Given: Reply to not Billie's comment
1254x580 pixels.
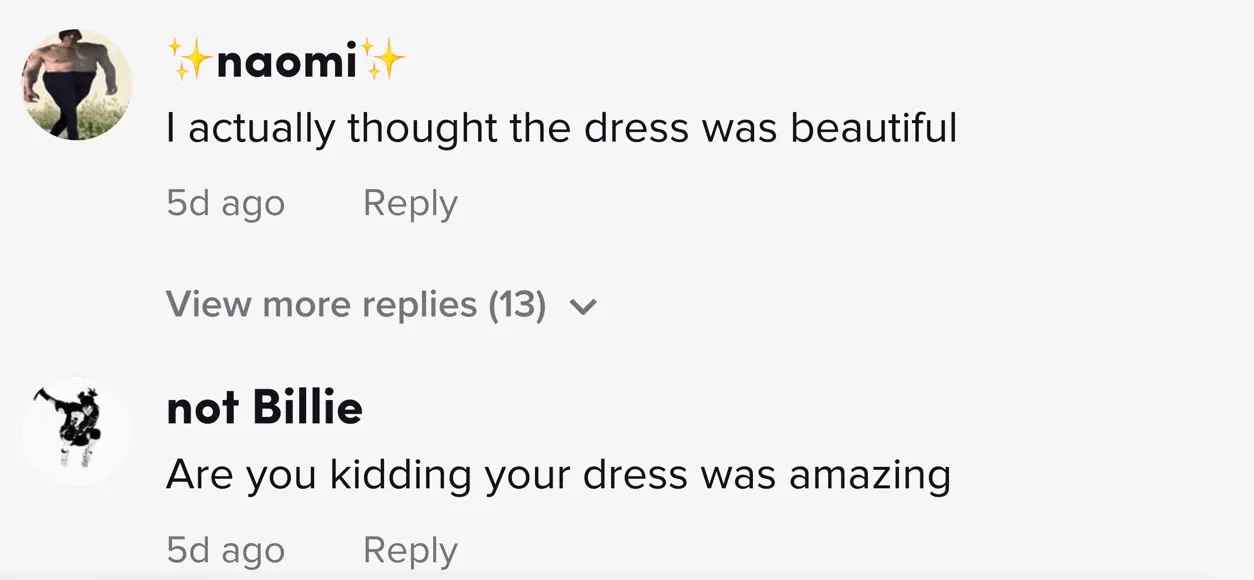Looking at the screenshot, I should (410, 549).
